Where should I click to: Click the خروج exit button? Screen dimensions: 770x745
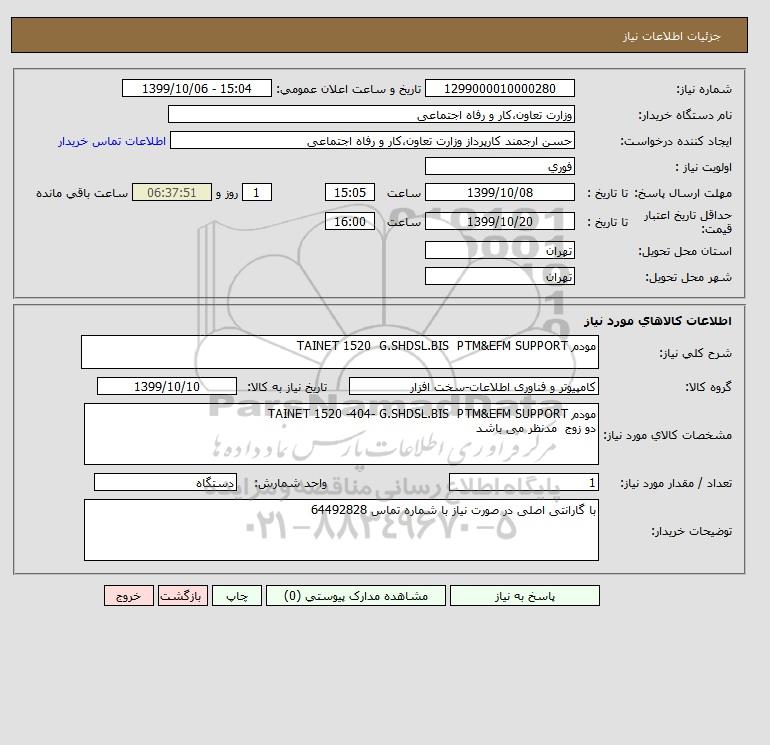129,596
